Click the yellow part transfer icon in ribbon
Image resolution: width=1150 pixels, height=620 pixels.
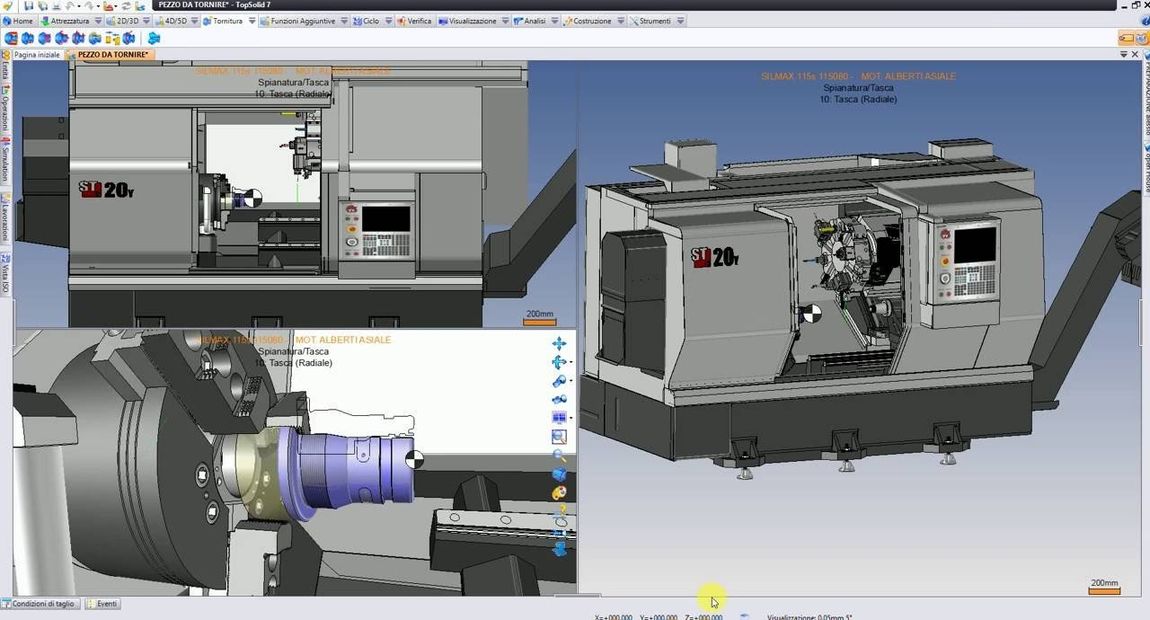[x=113, y=38]
